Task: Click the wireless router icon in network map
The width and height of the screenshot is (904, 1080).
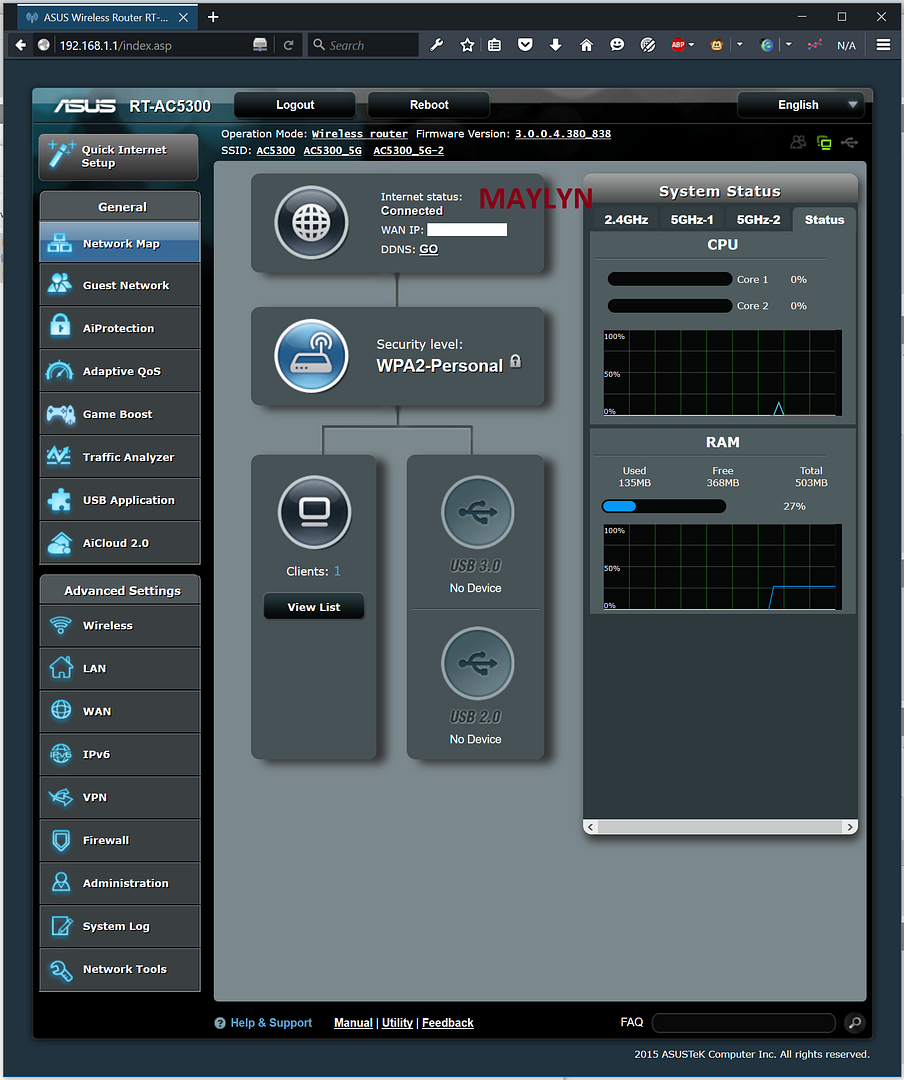Action: coord(311,356)
